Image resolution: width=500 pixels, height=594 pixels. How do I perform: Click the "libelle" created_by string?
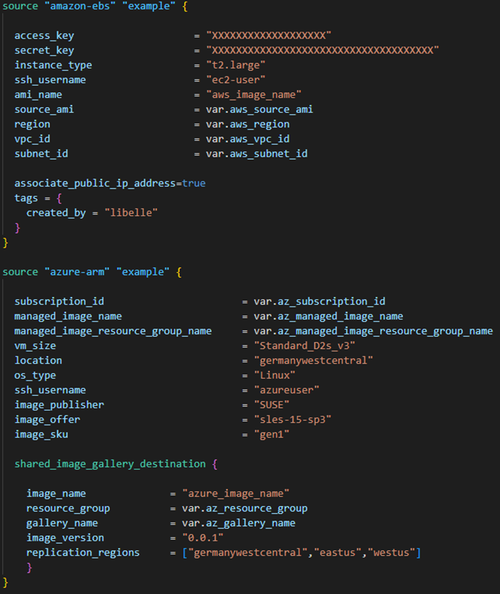pyautogui.click(x=131, y=213)
